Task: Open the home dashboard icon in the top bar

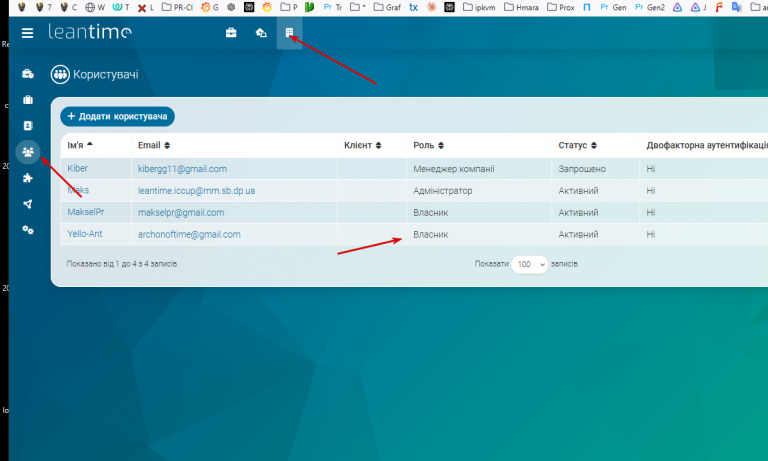Action: pos(261,33)
